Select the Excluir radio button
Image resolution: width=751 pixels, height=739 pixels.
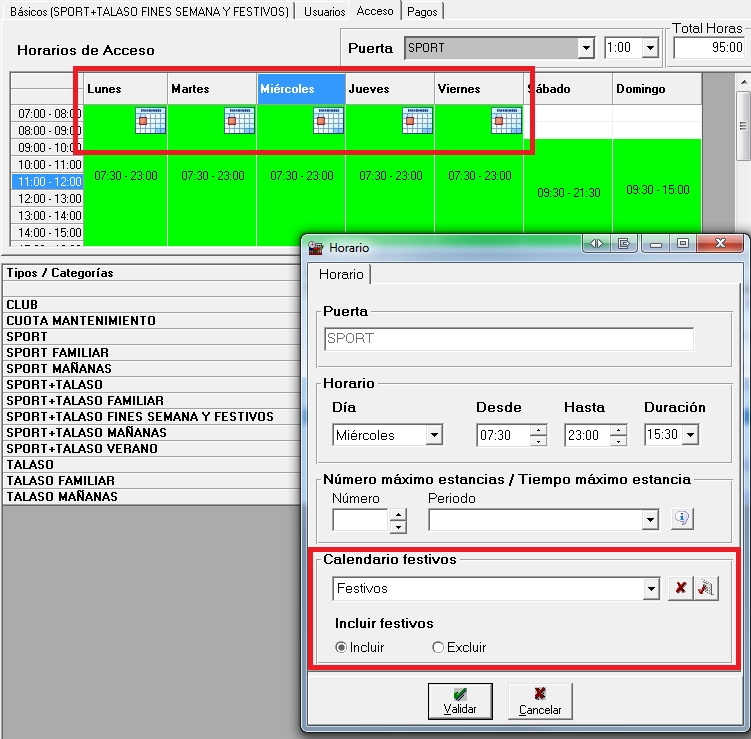438,648
